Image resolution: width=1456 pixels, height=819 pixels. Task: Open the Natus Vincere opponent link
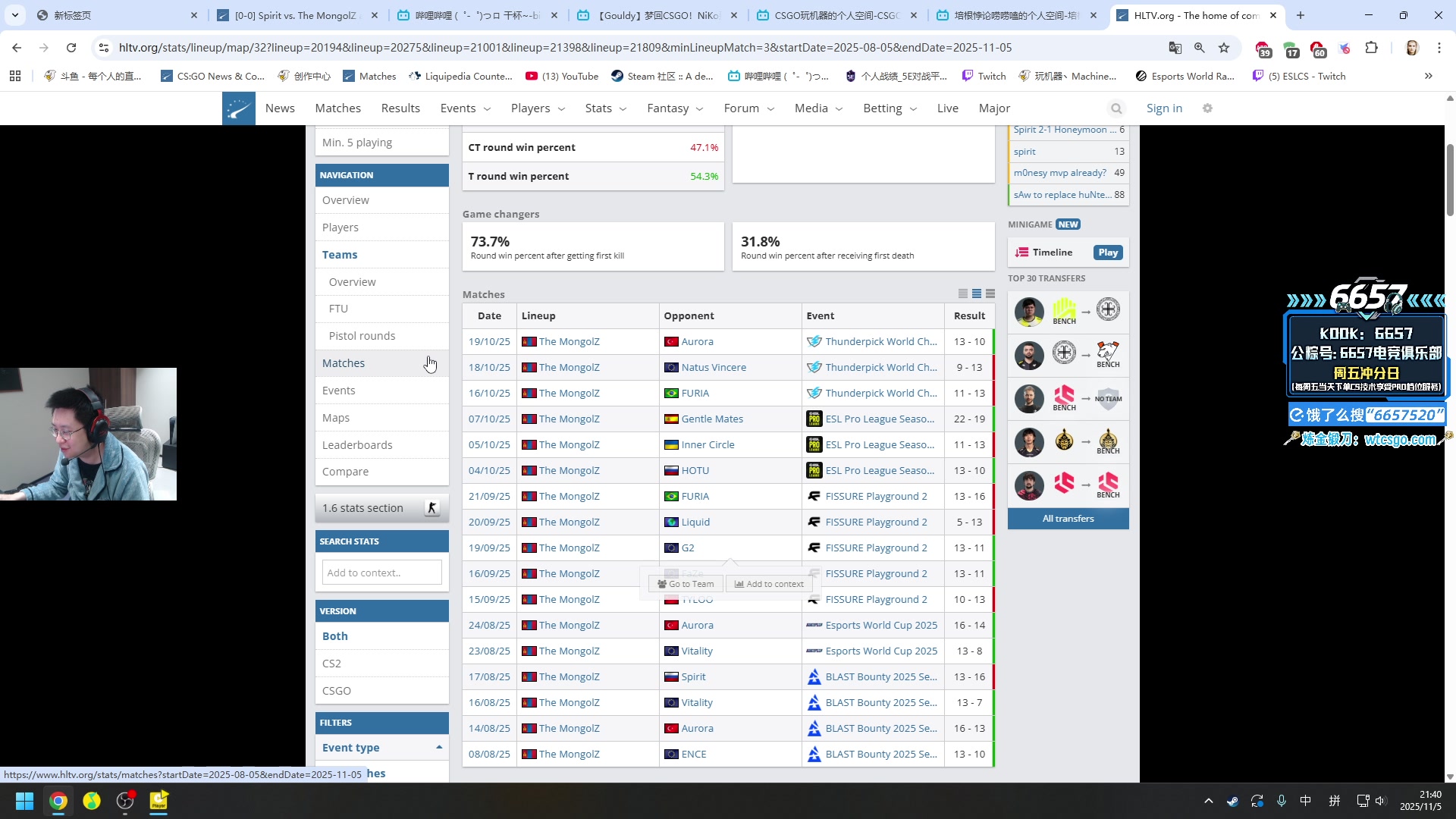[x=713, y=367]
